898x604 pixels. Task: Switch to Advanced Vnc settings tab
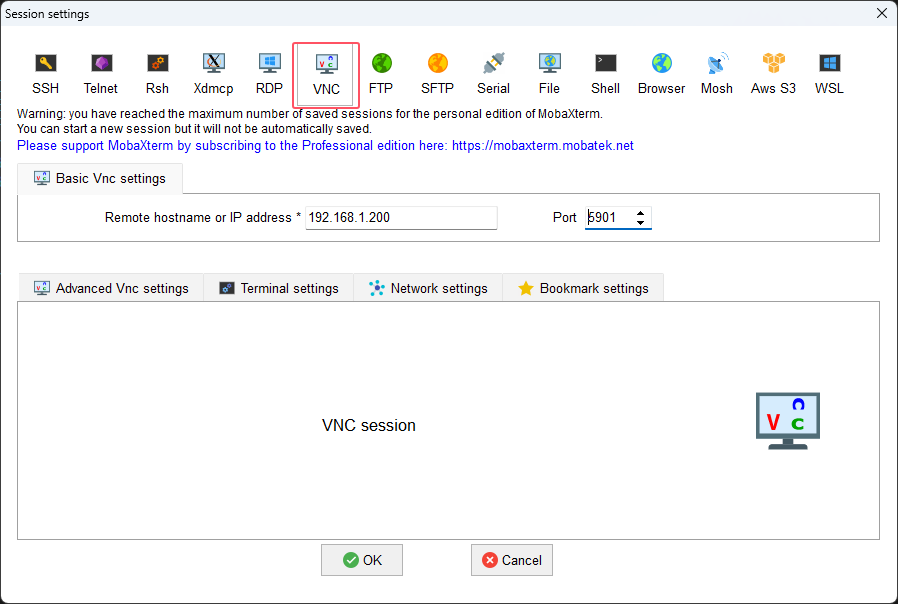(x=111, y=288)
